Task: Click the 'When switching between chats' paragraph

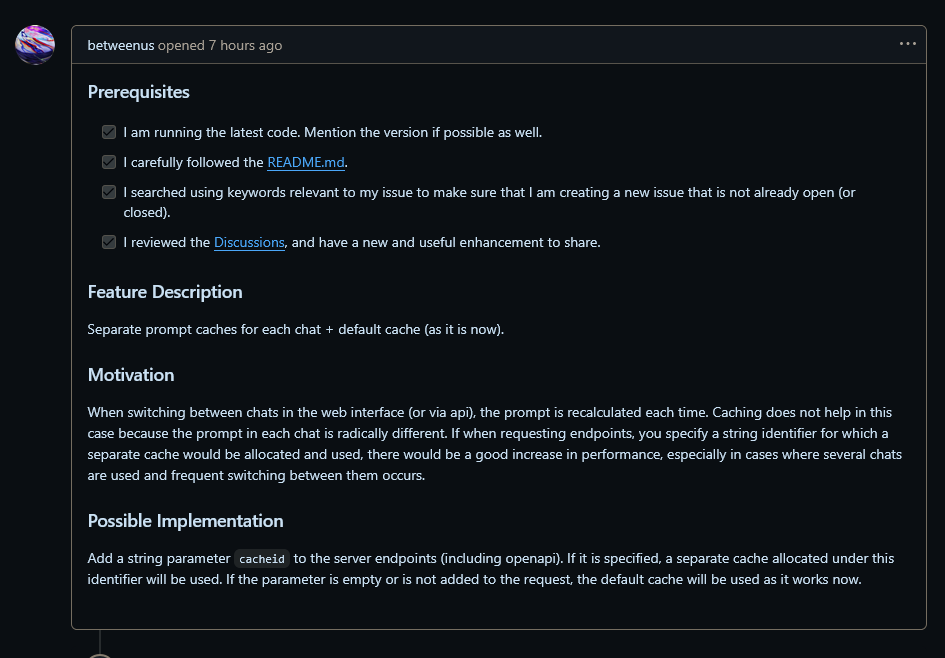Action: pyautogui.click(x=495, y=443)
